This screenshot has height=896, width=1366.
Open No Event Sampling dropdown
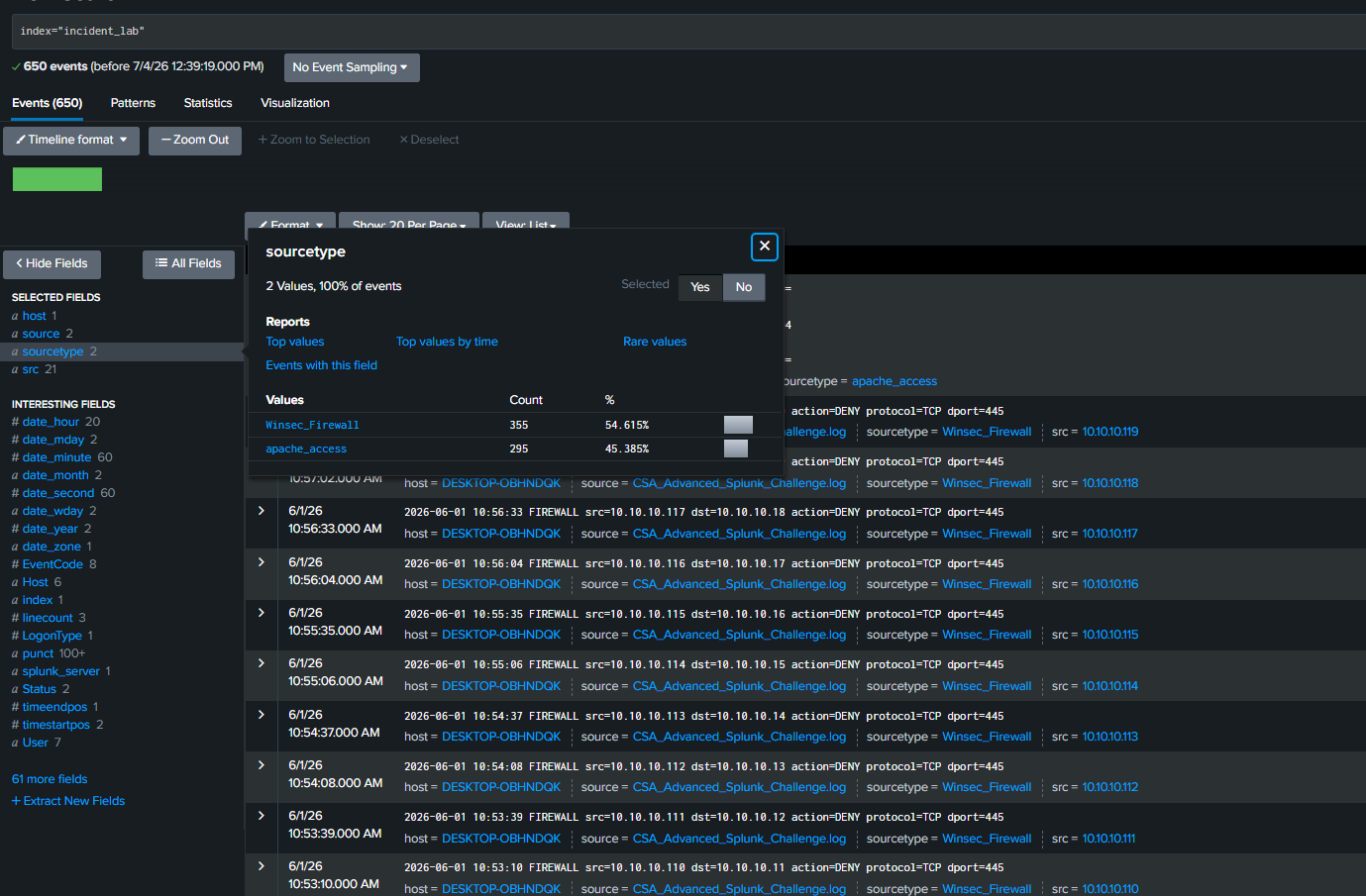click(352, 67)
